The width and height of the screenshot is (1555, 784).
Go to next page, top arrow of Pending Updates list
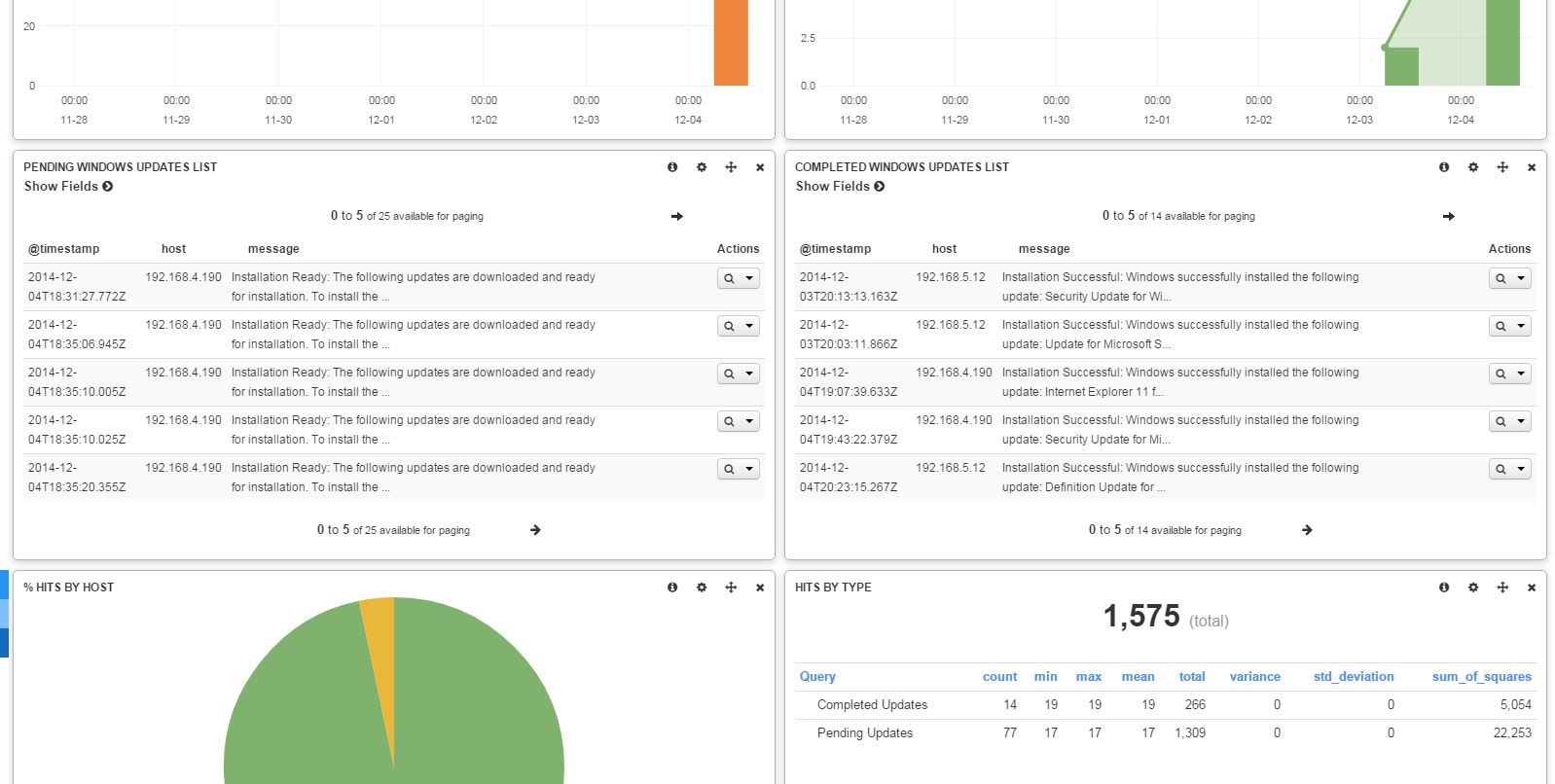[x=677, y=216]
